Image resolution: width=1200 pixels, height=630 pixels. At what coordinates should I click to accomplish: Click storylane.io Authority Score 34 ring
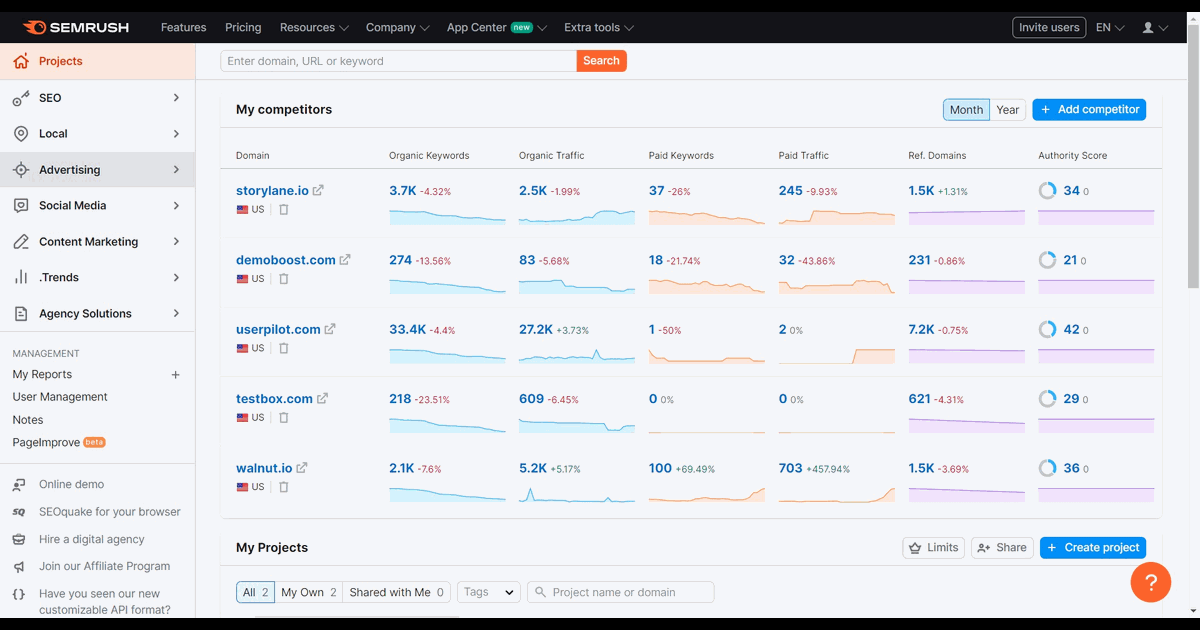[1047, 190]
